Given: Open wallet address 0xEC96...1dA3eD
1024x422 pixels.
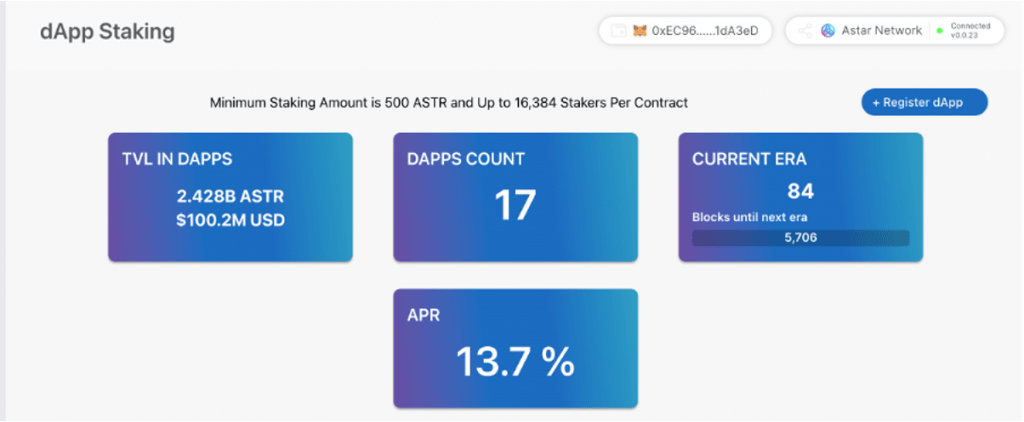Looking at the screenshot, I should 704,31.
